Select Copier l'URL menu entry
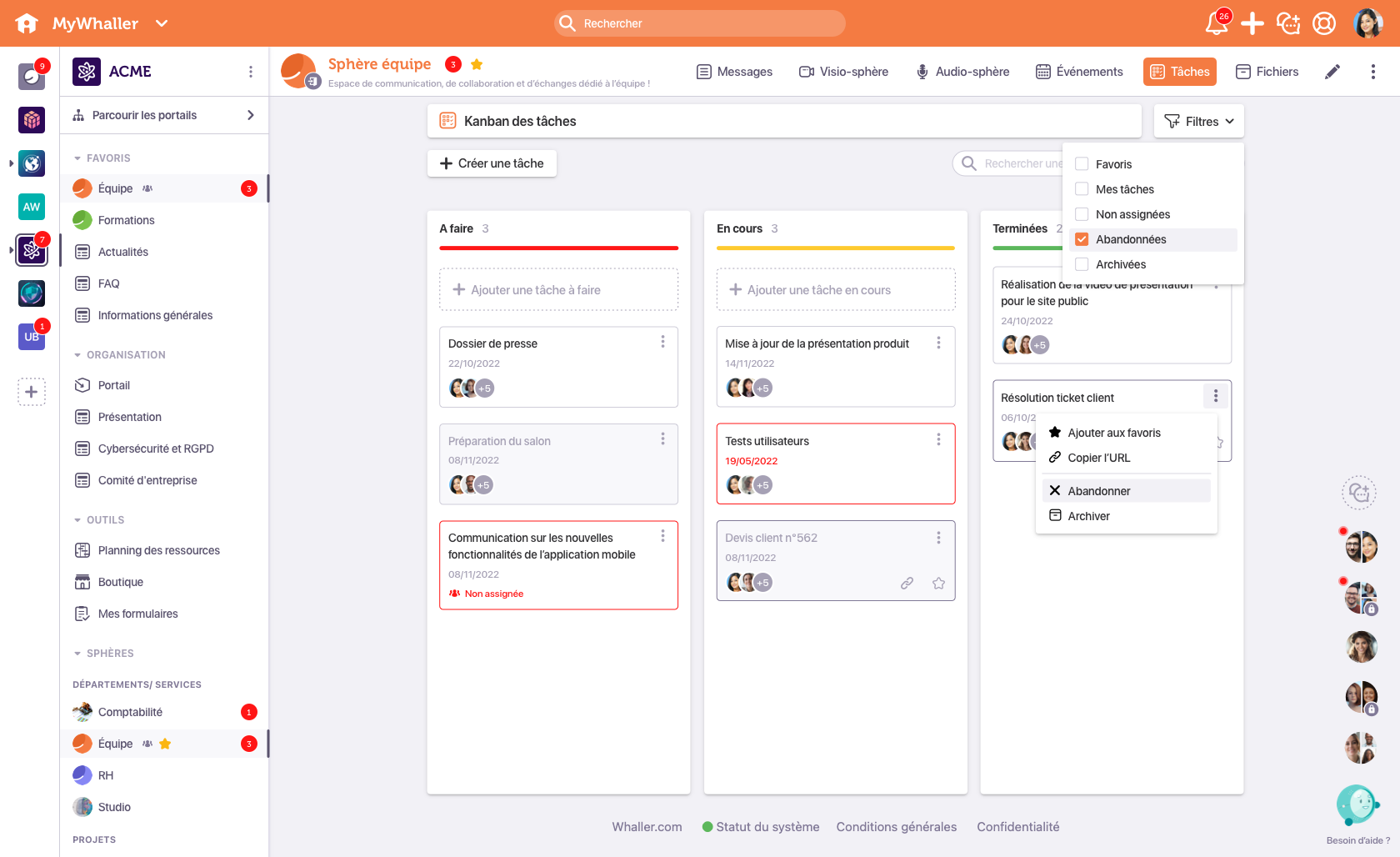 tap(1127, 458)
